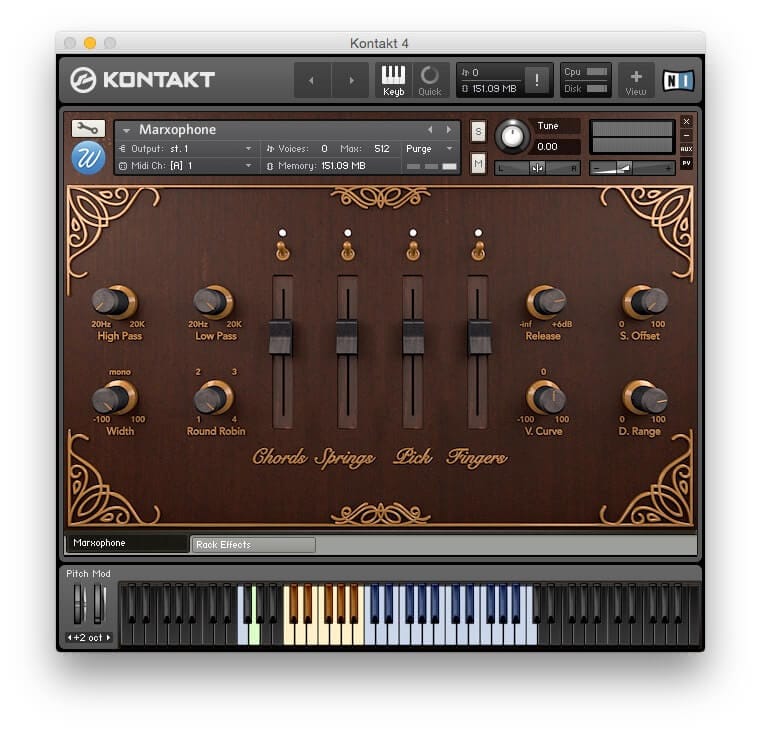This screenshot has width=761, height=732.
Task: Open the Midi Ch dropdown
Action: tap(186, 166)
